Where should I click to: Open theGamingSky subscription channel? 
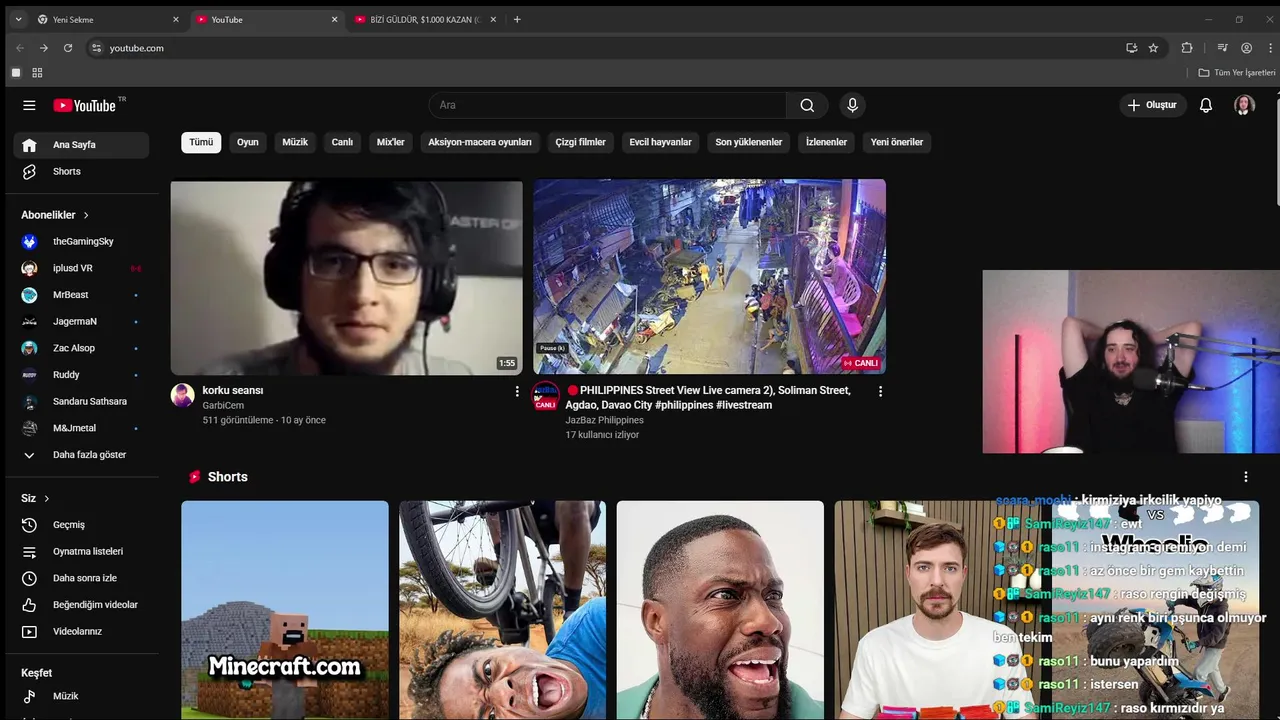tap(81, 242)
